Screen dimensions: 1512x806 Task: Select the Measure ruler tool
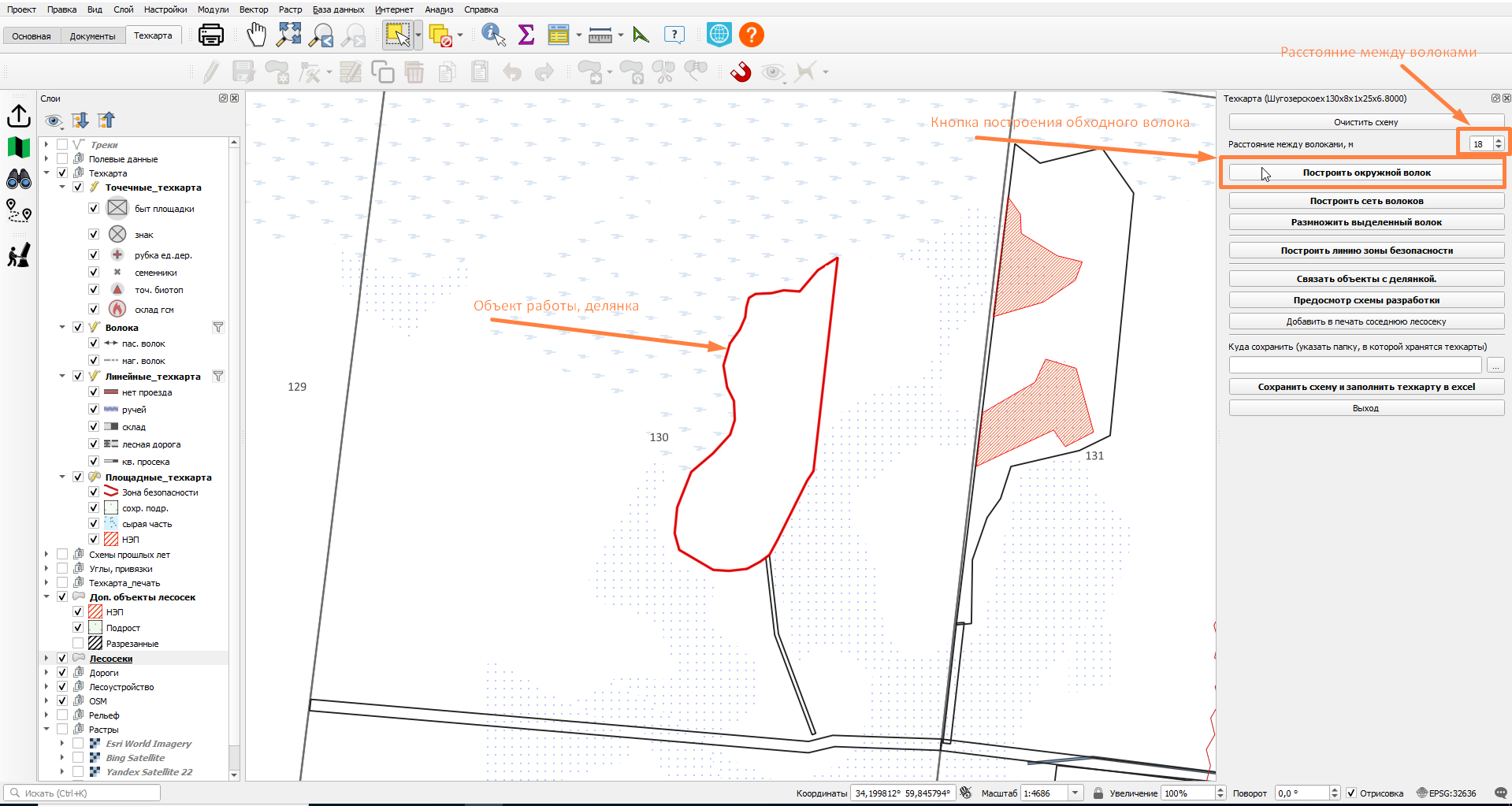point(600,35)
